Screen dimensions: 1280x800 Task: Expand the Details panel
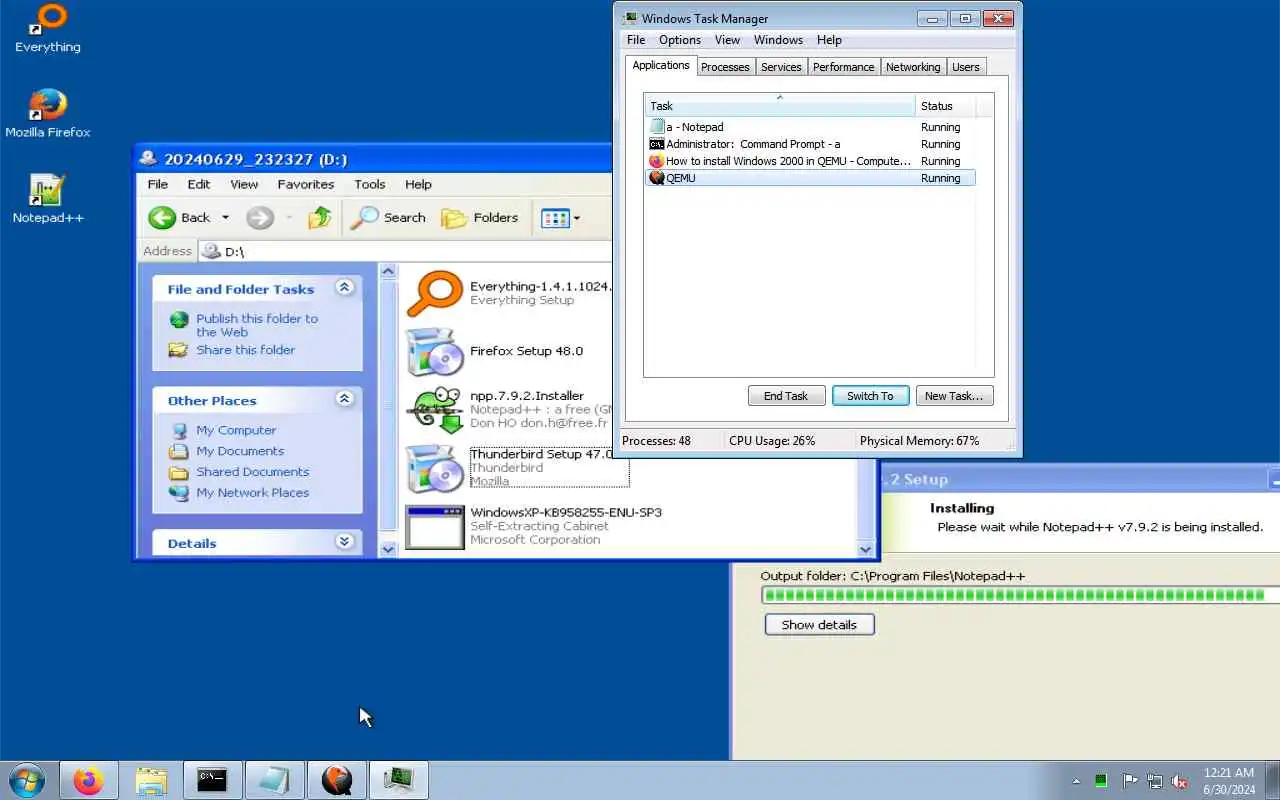tap(345, 542)
